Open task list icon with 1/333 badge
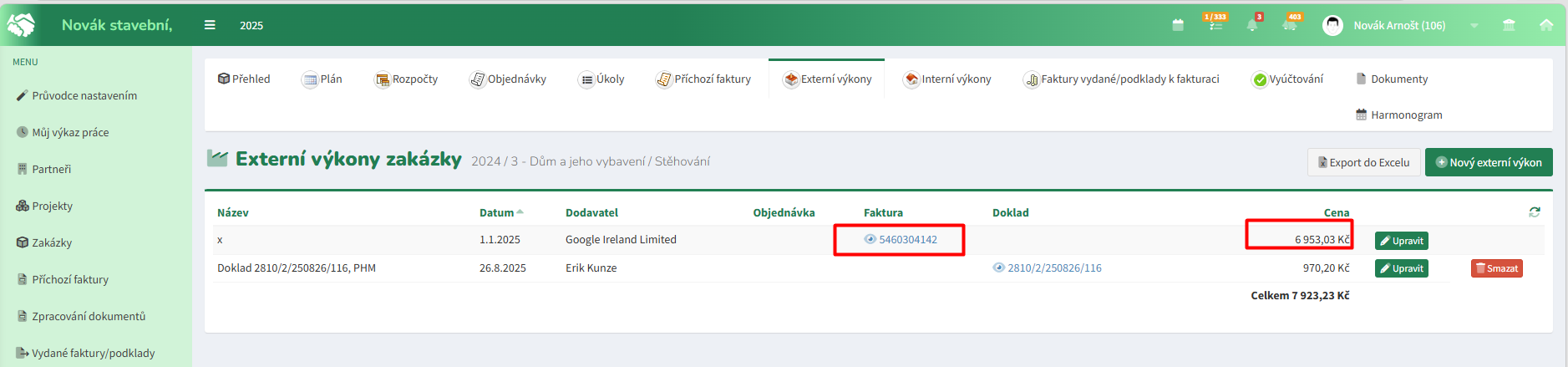 (1215, 23)
